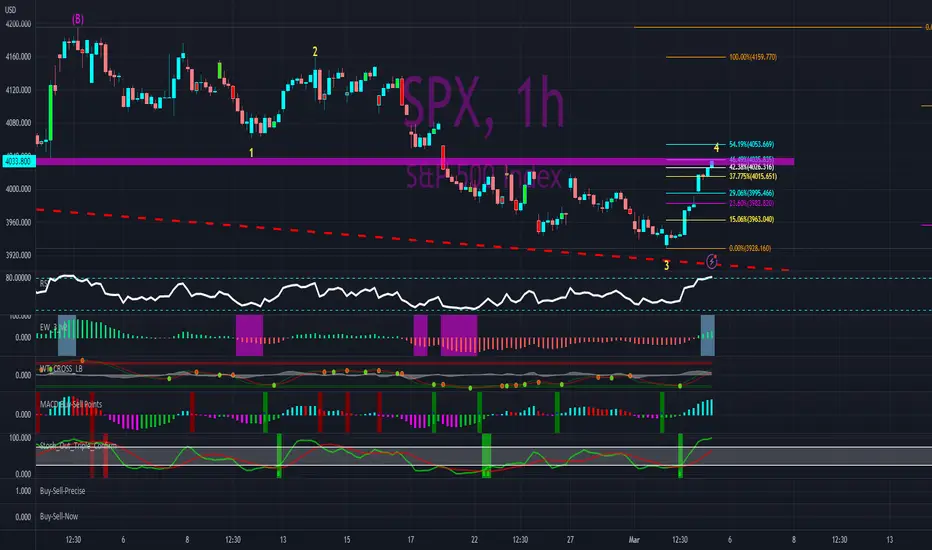Click the 4200.000 price axis label
This screenshot has width=932, height=550.
tap(18, 24)
